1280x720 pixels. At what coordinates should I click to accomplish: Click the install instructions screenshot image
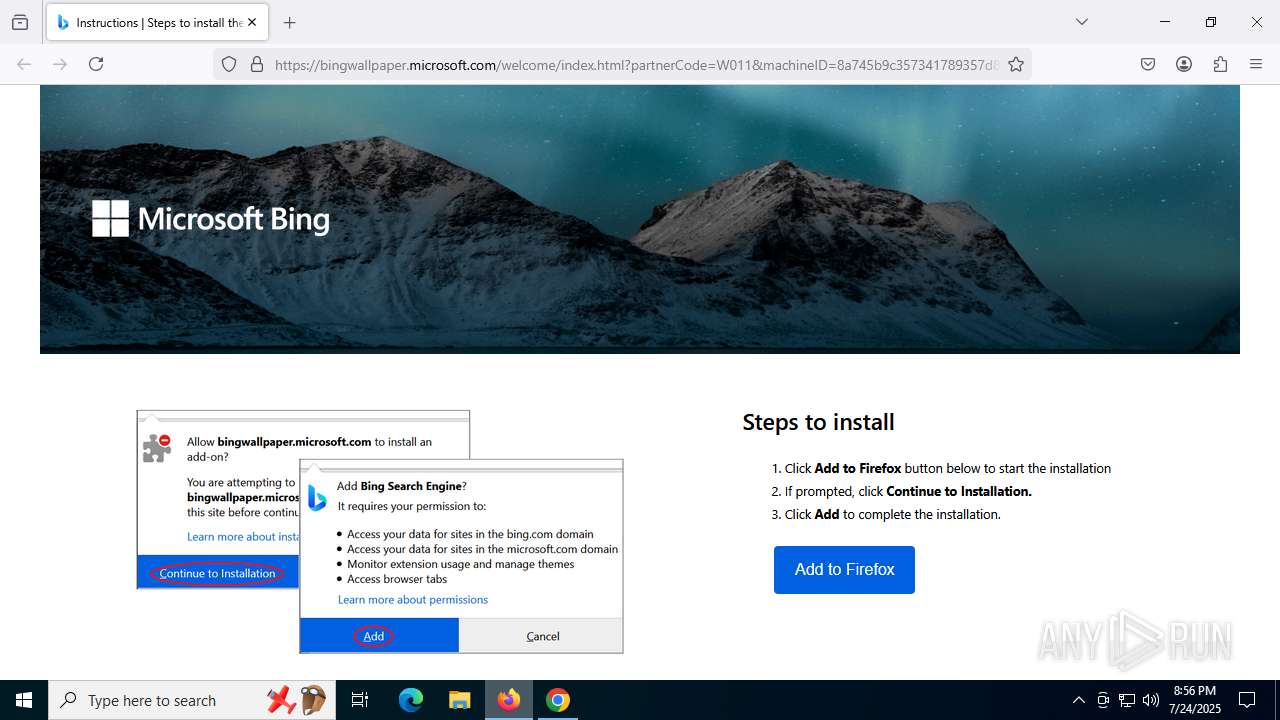380,531
